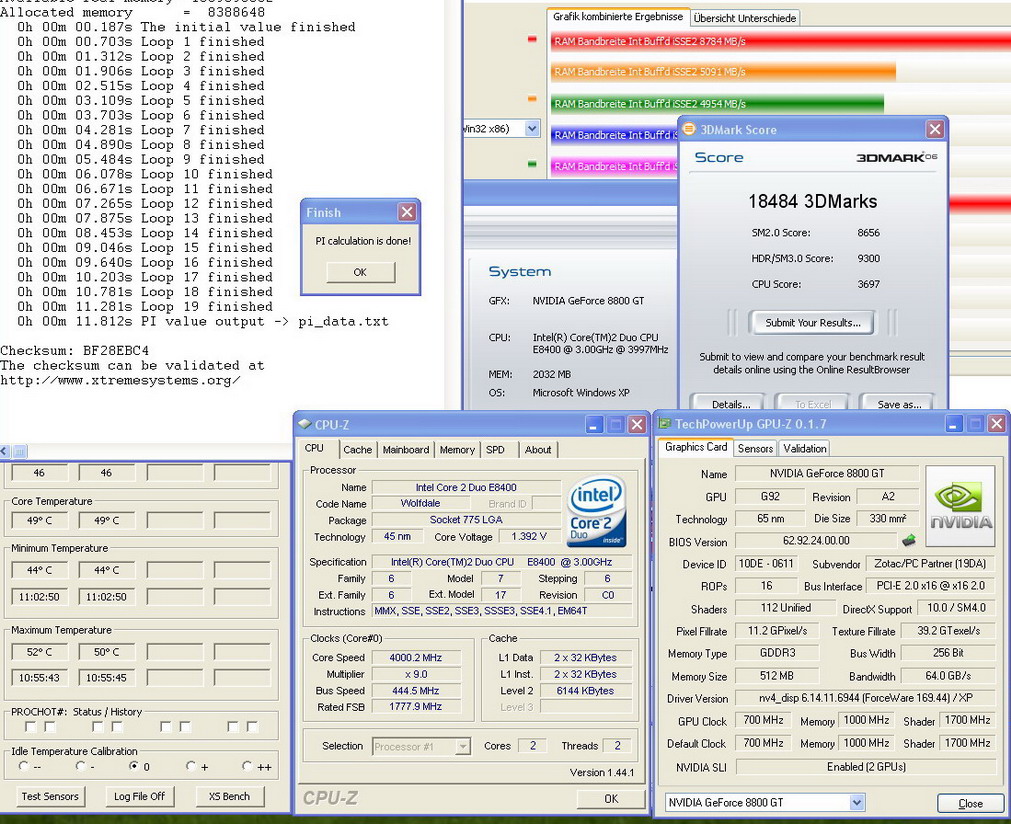Image resolution: width=1011 pixels, height=824 pixels.
Task: Open CPU-Z About tab
Action: coord(538,449)
